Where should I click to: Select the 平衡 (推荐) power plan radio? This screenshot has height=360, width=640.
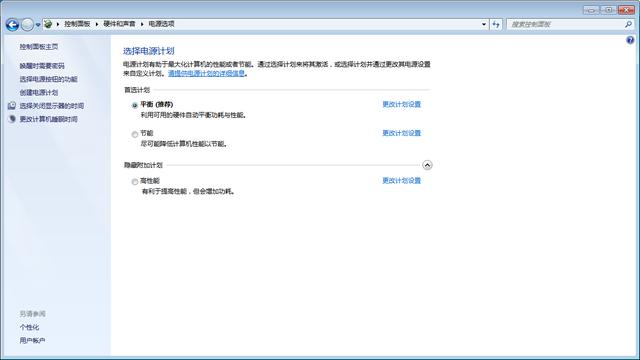click(x=135, y=105)
